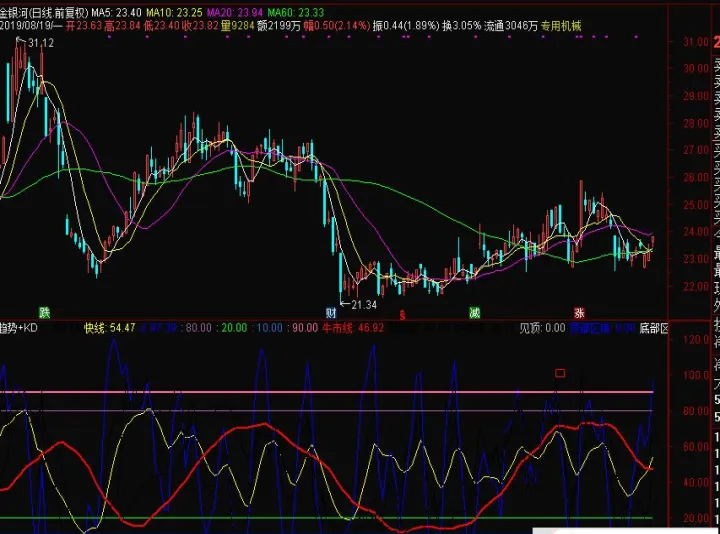The image size is (720, 534).
Task: Click the 牛市线: 46.92 indicator value
Action: (x=353, y=328)
